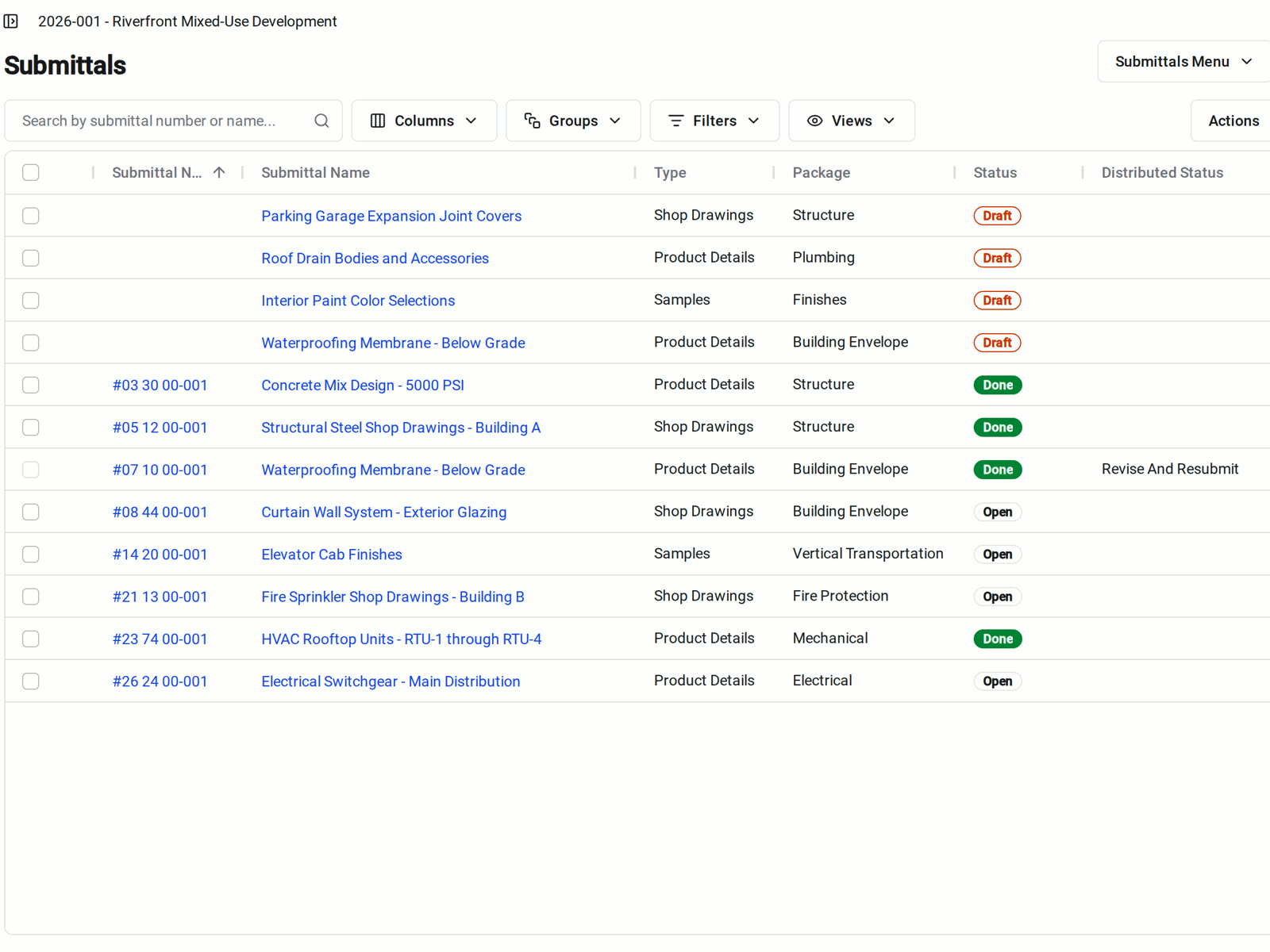Image resolution: width=1270 pixels, height=952 pixels.
Task: Open submittal number #05 12 00-001
Action: (x=160, y=428)
